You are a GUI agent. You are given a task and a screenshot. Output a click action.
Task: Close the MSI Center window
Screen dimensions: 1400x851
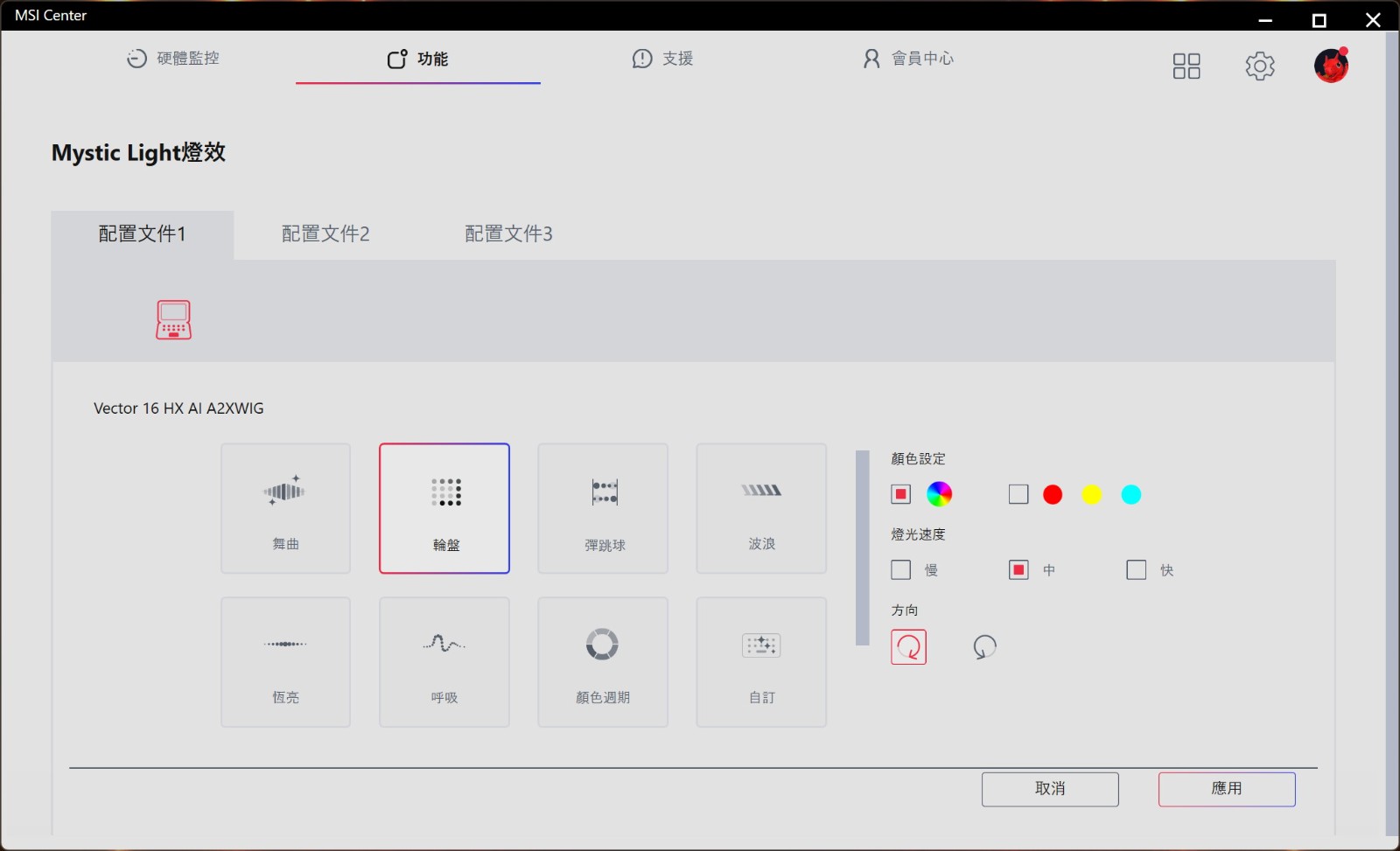click(x=1374, y=20)
